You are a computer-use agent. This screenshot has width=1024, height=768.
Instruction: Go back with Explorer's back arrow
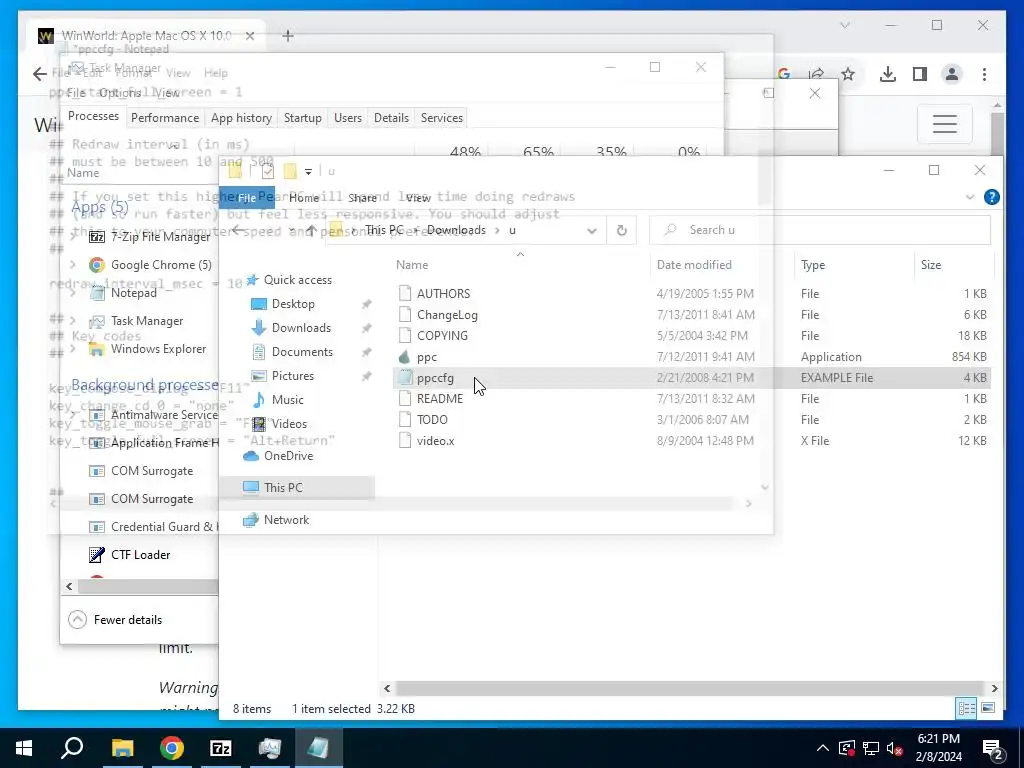tap(238, 230)
